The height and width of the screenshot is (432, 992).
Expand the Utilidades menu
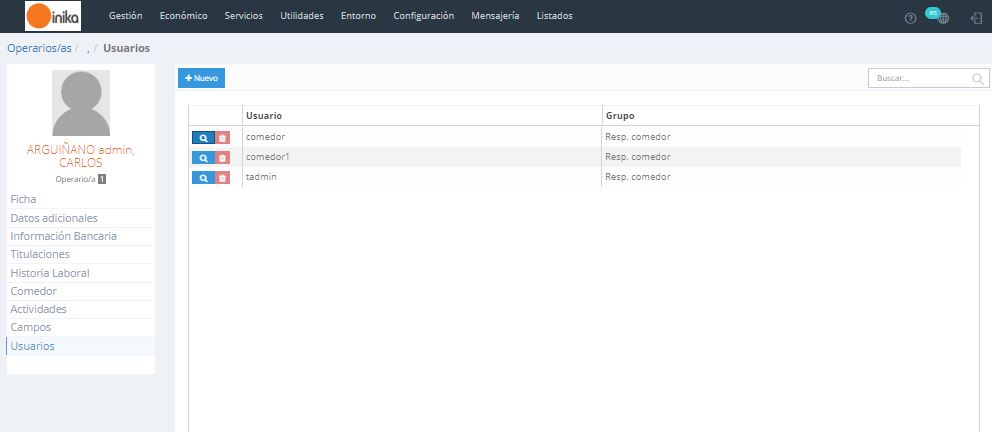[302, 16]
